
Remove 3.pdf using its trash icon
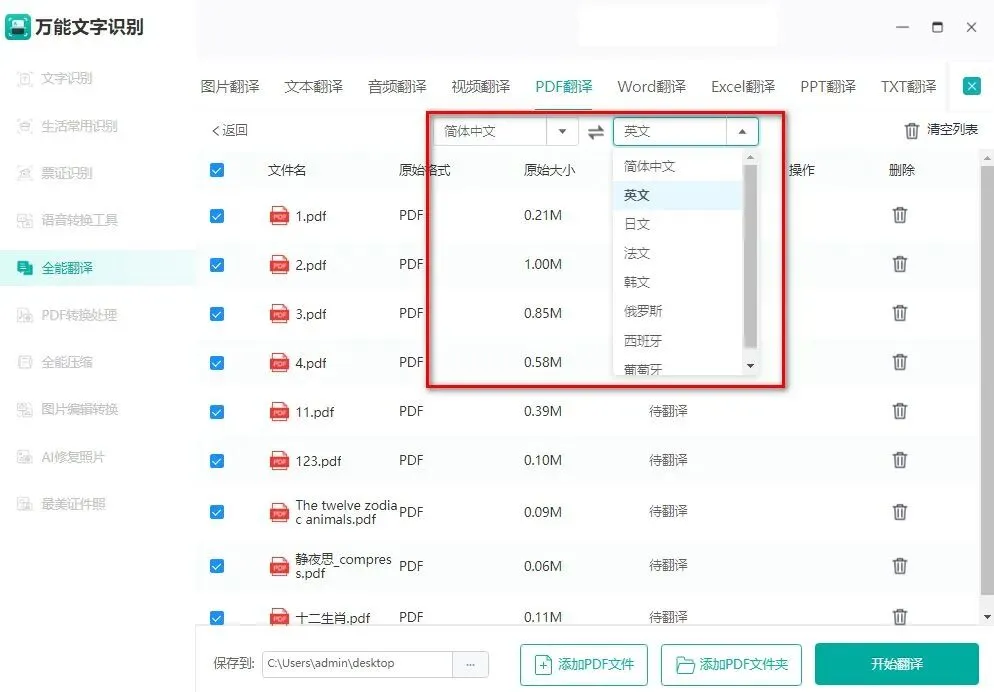click(x=900, y=312)
